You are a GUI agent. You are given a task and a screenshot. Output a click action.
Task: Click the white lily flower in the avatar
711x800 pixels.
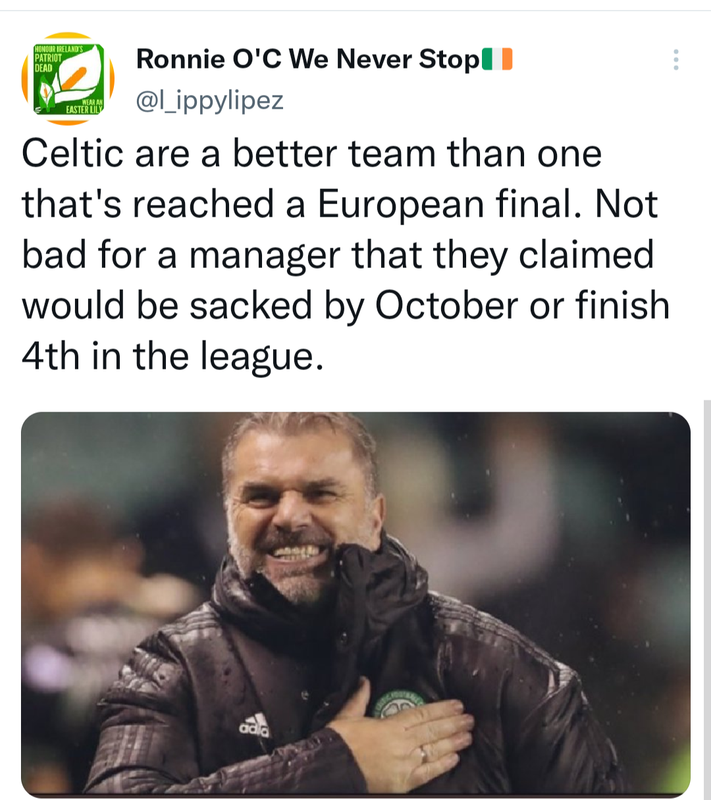[78, 77]
